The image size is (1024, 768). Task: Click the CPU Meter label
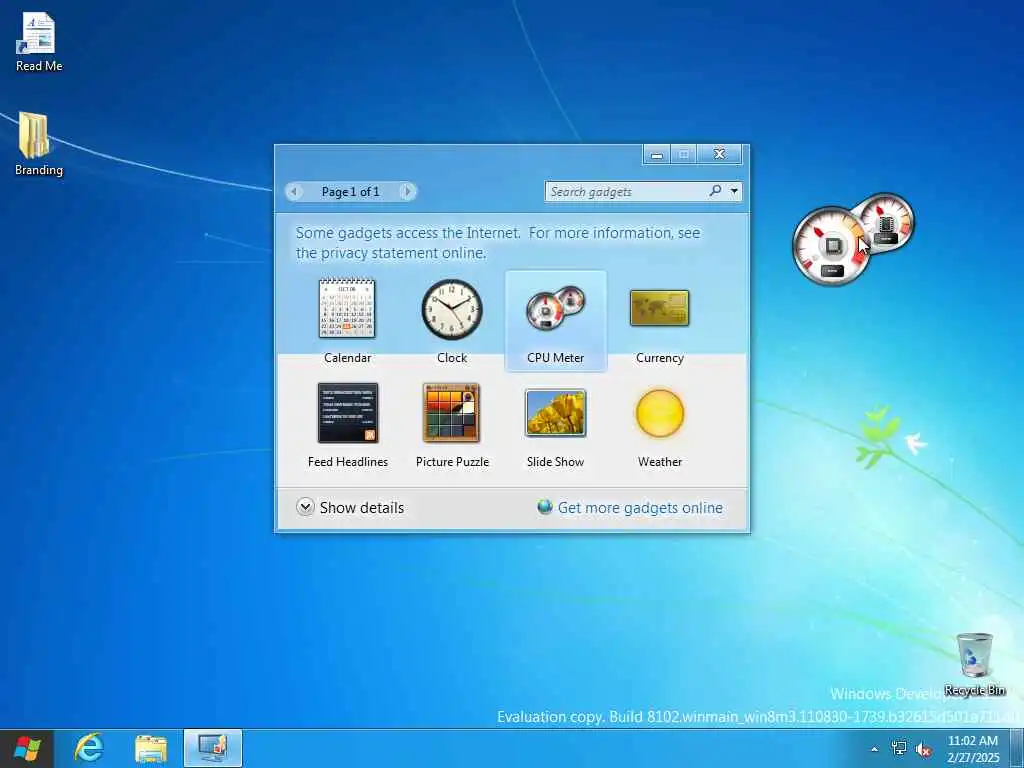coord(556,358)
